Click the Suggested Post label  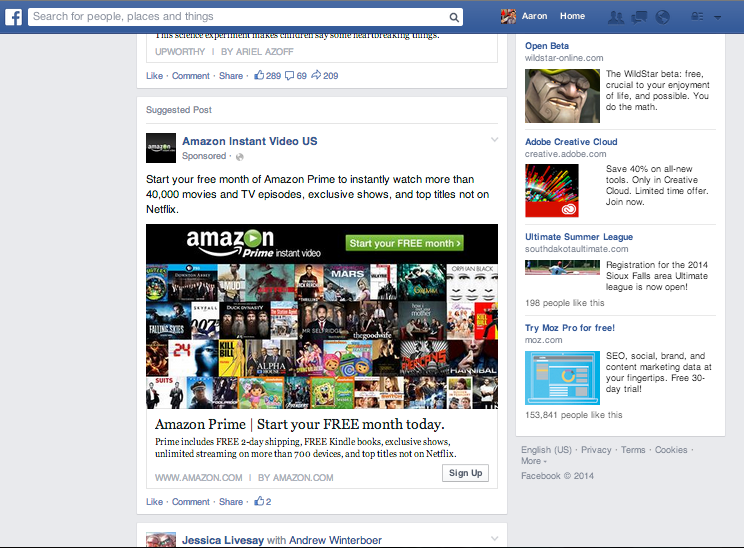click(178, 110)
